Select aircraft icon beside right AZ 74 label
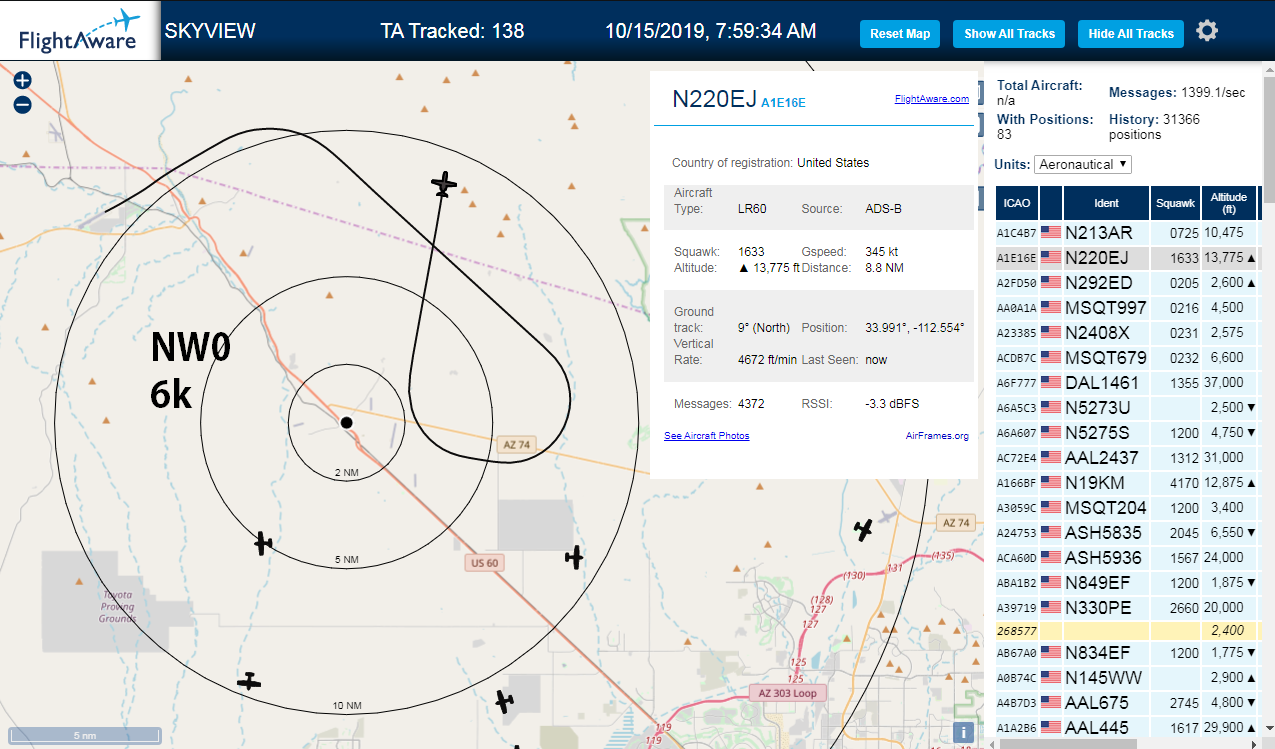The height and width of the screenshot is (749, 1275). pos(864,530)
